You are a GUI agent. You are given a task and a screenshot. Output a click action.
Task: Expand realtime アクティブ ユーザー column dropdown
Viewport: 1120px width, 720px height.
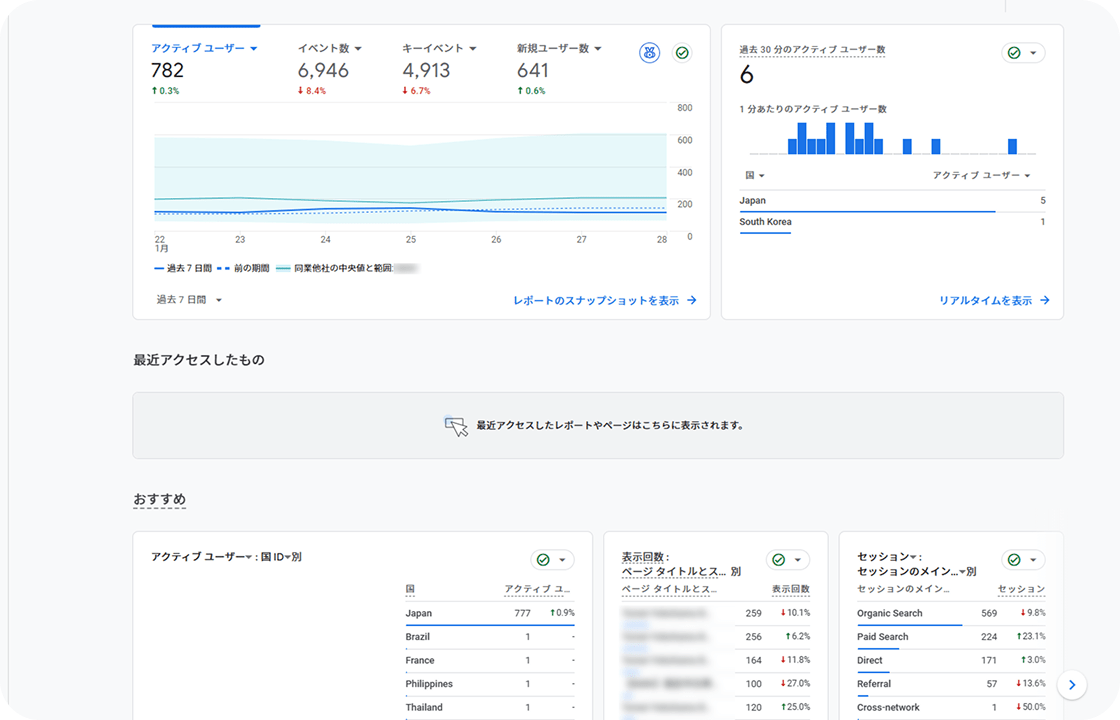981,175
